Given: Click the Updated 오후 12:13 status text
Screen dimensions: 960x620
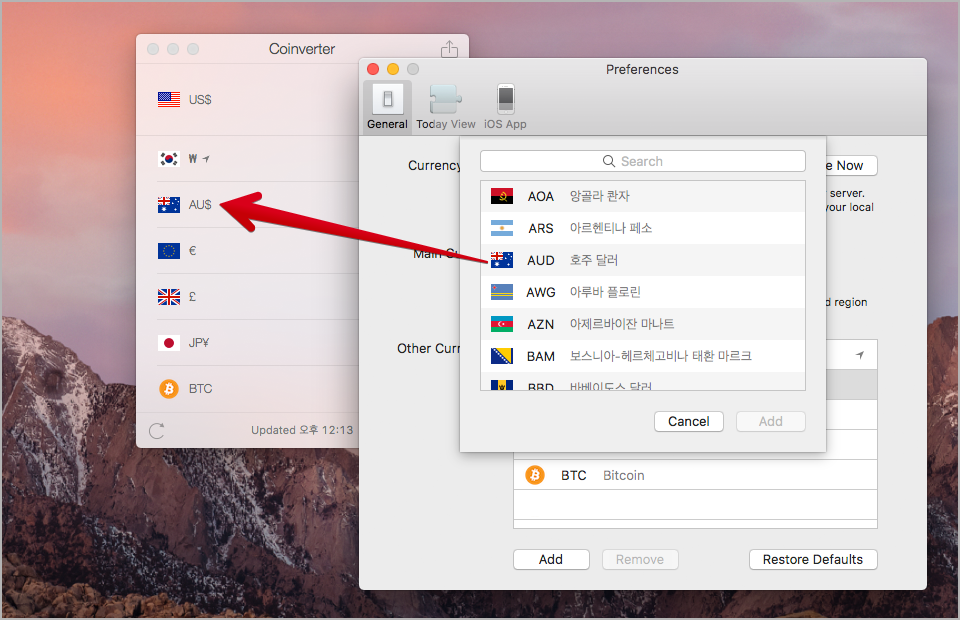Looking at the screenshot, I should point(302,430).
